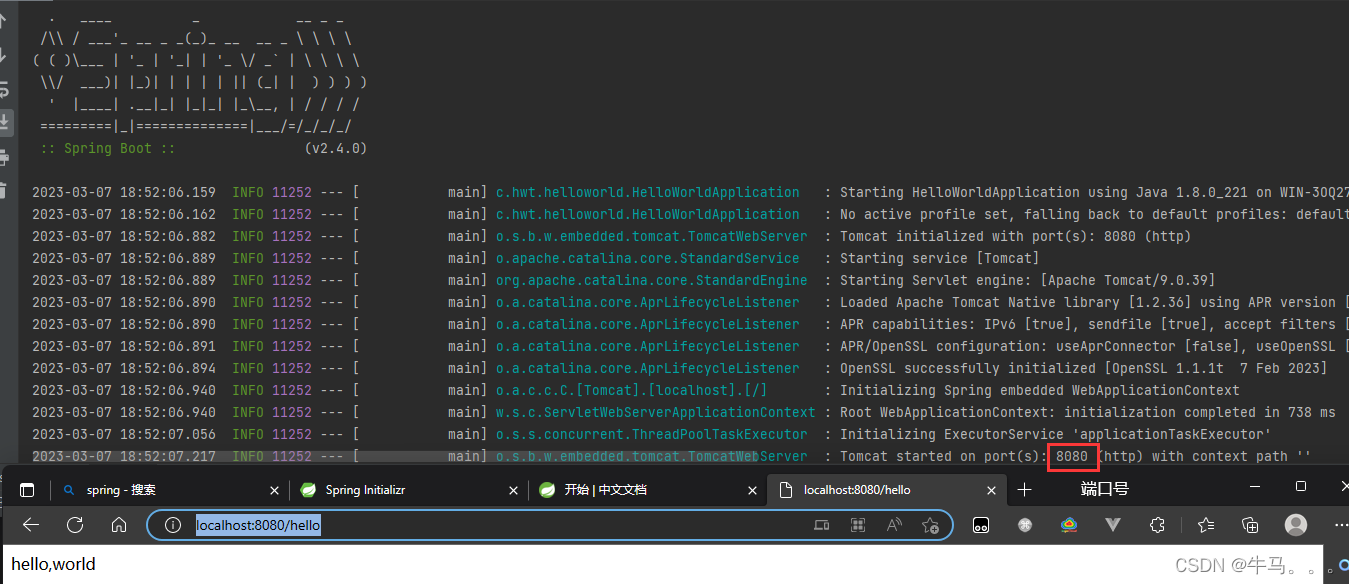This screenshot has height=584, width=1349.
Task: Click timestamp "2023-03-07 18:52:06.159"
Action: click(x=124, y=192)
